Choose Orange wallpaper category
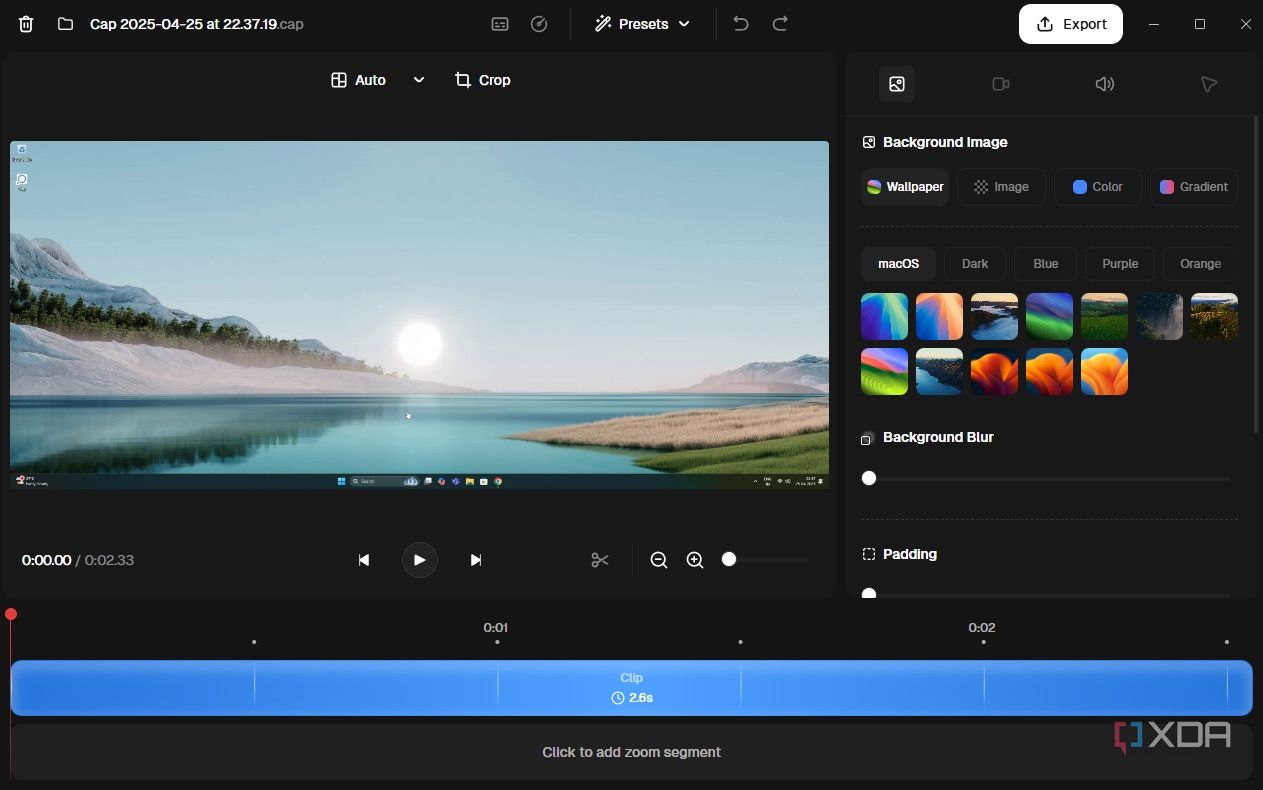The width and height of the screenshot is (1263, 790). 1200,264
